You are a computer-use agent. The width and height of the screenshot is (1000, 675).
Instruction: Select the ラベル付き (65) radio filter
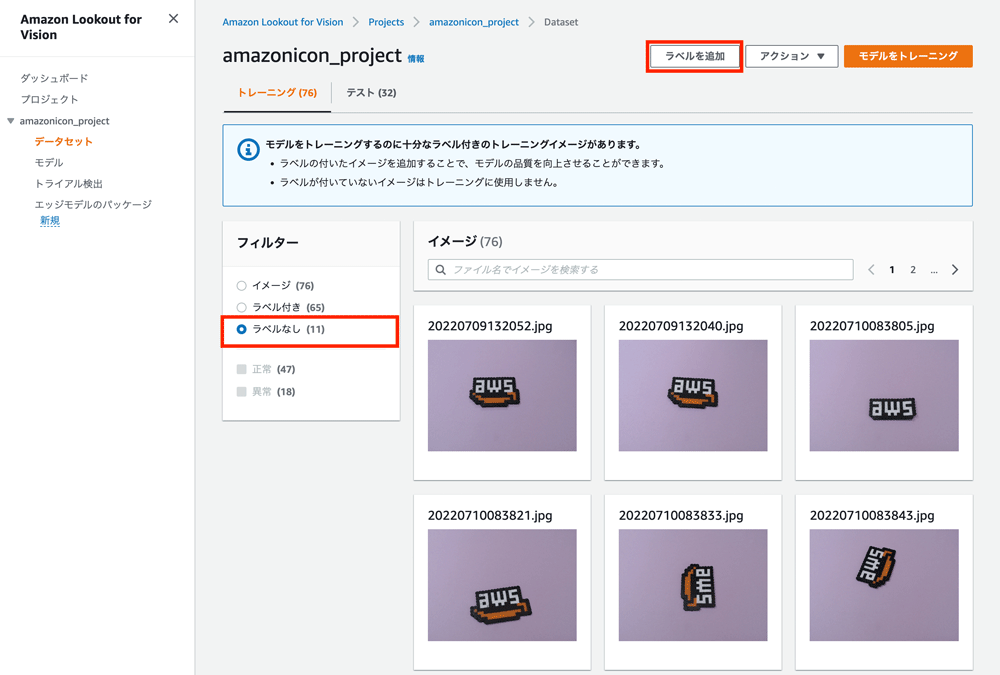pyautogui.click(x=241, y=308)
